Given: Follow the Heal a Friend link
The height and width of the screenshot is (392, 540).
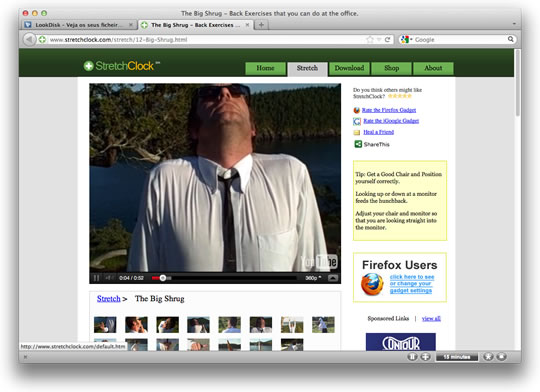Looking at the screenshot, I should click(x=378, y=132).
